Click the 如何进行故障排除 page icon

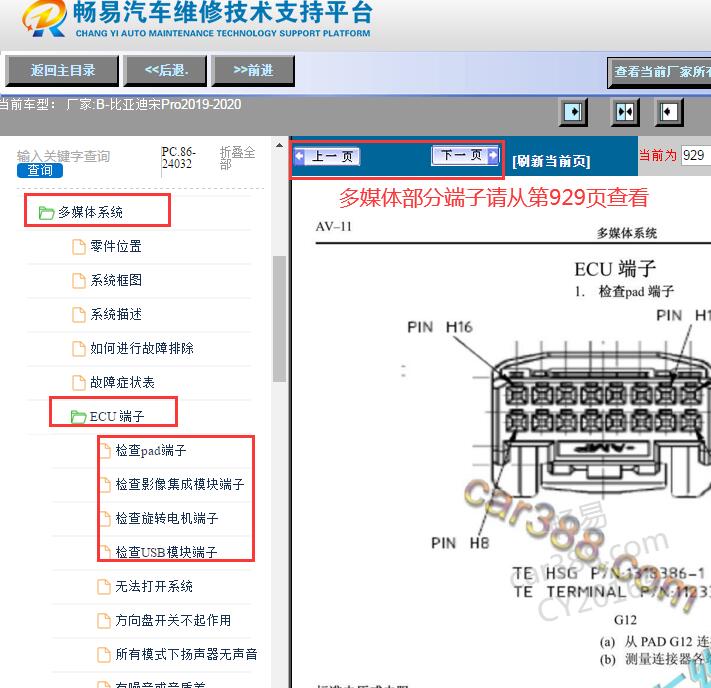click(79, 349)
